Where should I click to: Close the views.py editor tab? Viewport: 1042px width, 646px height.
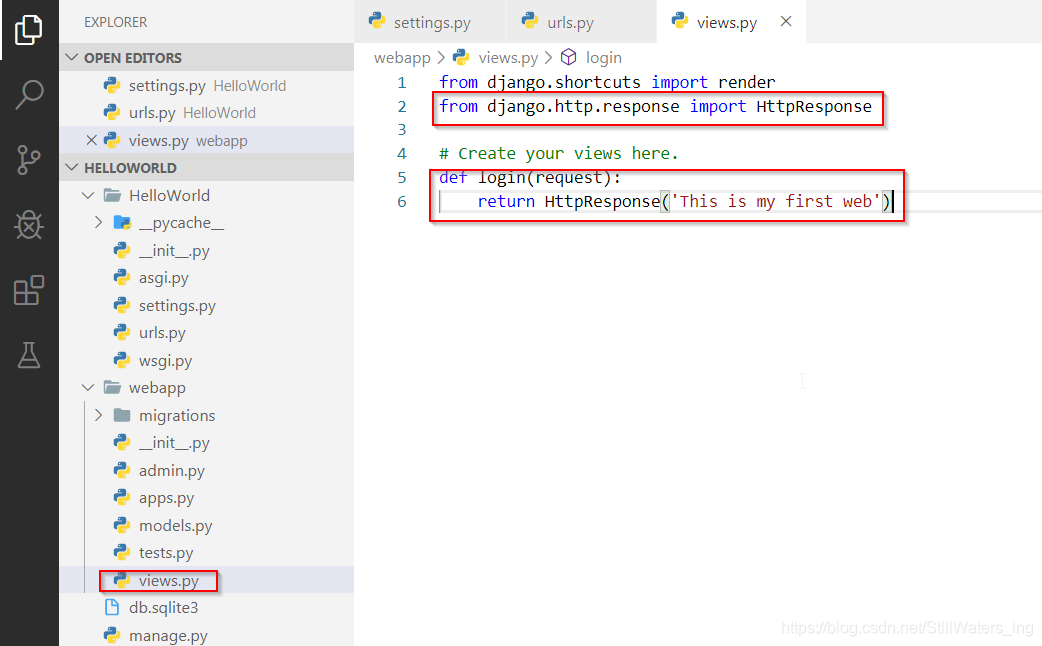(785, 21)
